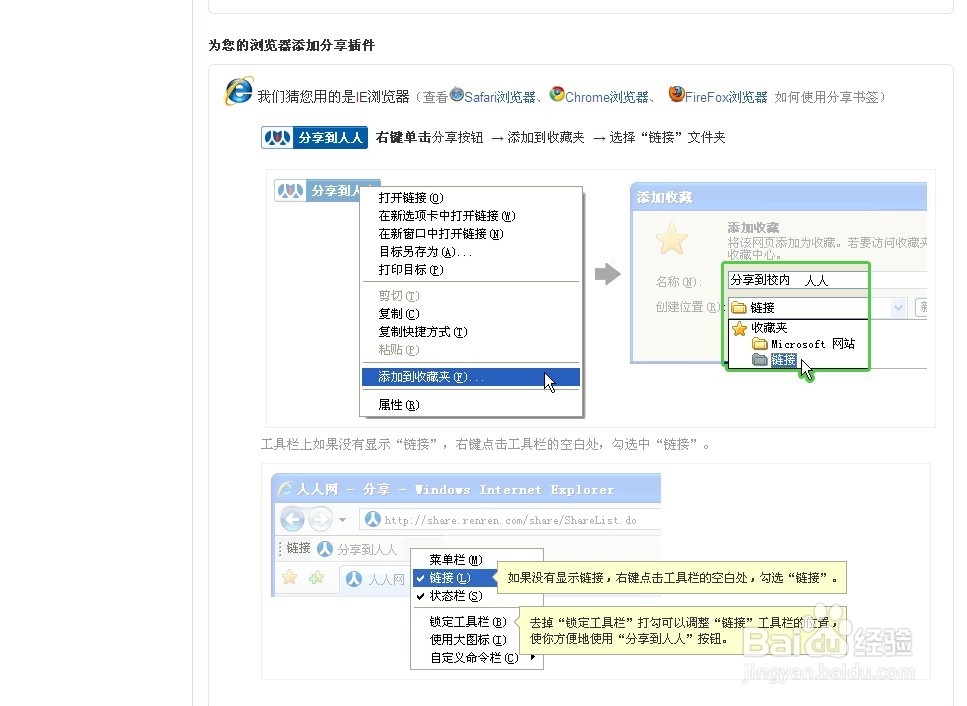Toggle the checked 链接(L) toolbar option

pos(453,578)
